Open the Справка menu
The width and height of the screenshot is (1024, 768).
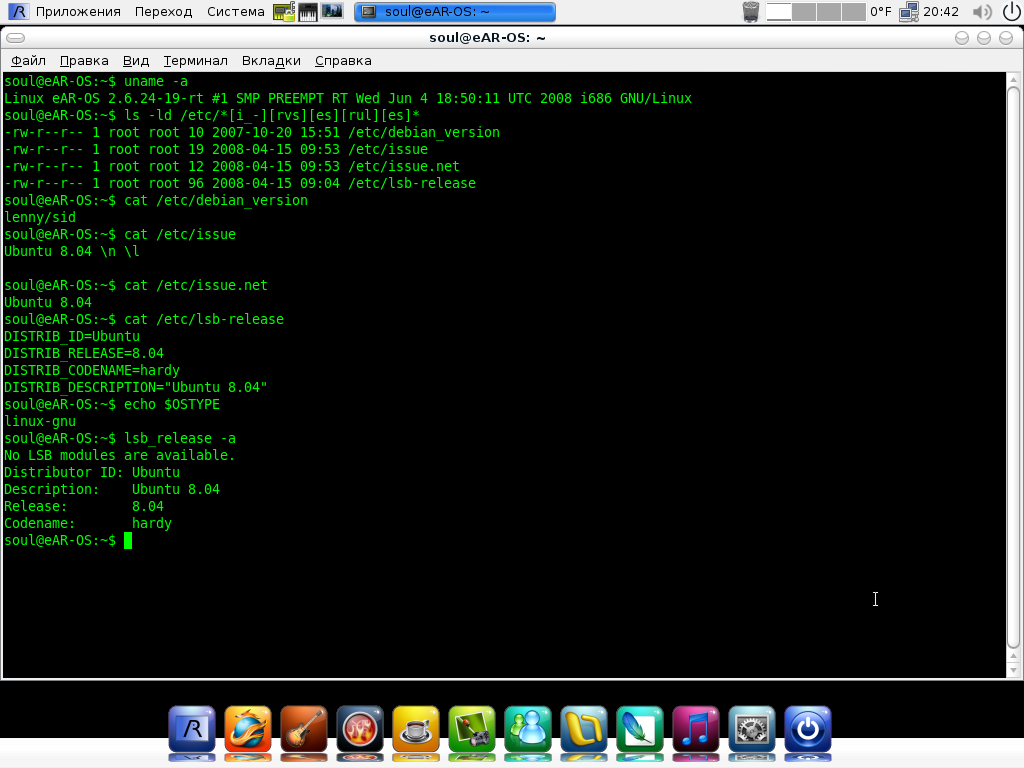pos(343,61)
